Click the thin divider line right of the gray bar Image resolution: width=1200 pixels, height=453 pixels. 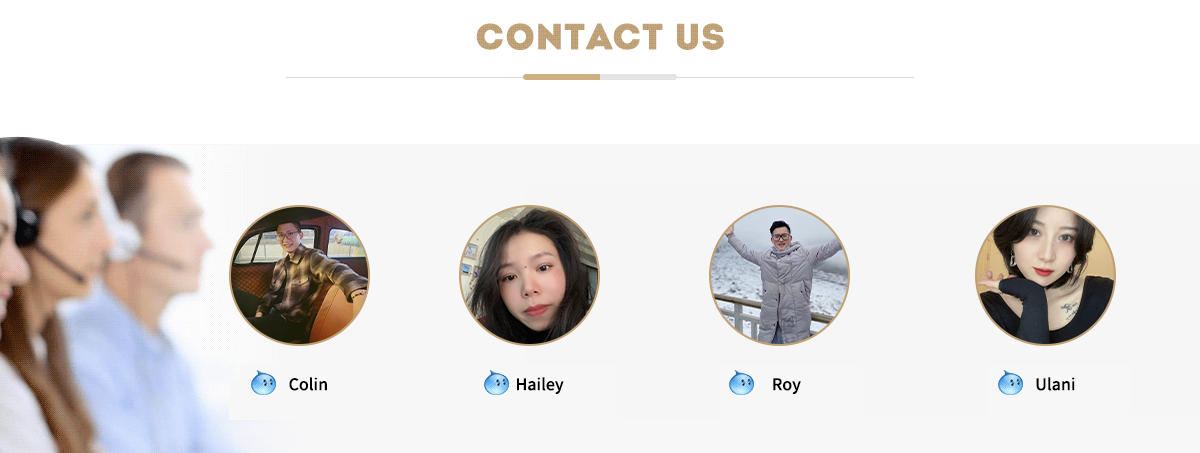795,77
